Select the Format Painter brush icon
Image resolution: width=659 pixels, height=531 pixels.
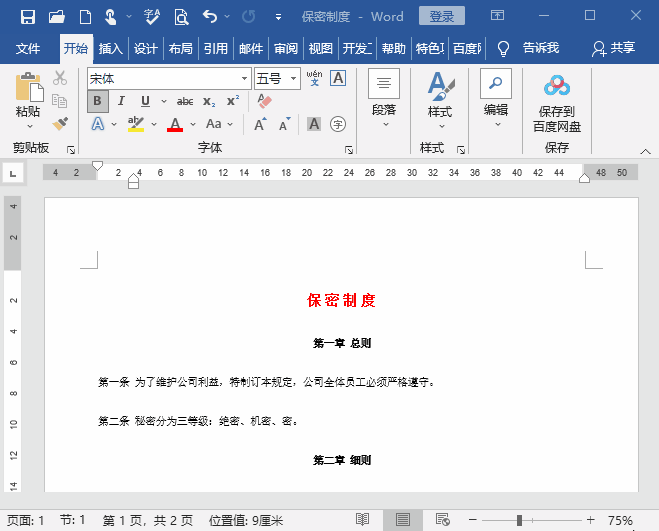pyautogui.click(x=59, y=123)
